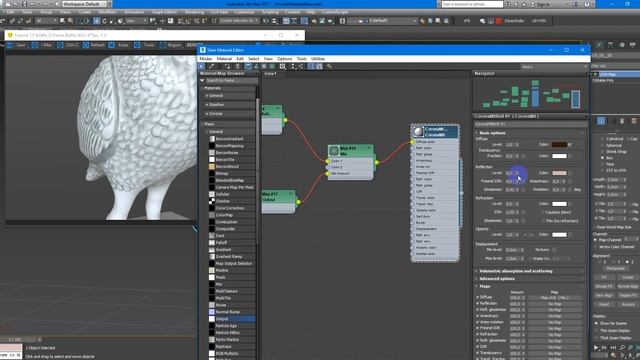
Task: Click the Manipulate button under Alignment
Action: click(615, 269)
